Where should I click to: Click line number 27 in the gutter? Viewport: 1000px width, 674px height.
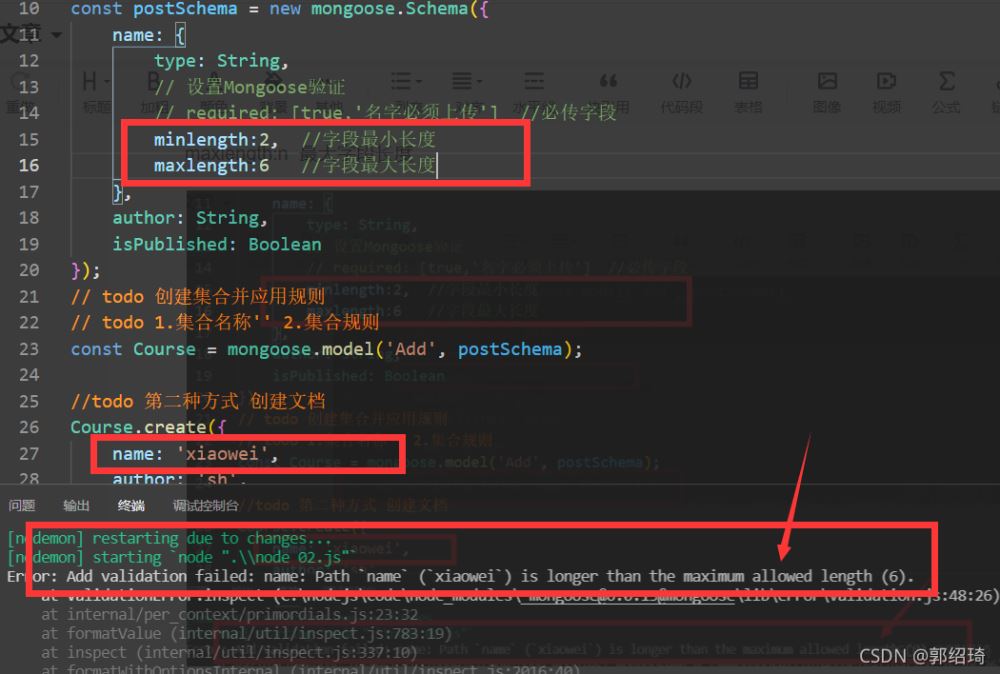[29, 454]
